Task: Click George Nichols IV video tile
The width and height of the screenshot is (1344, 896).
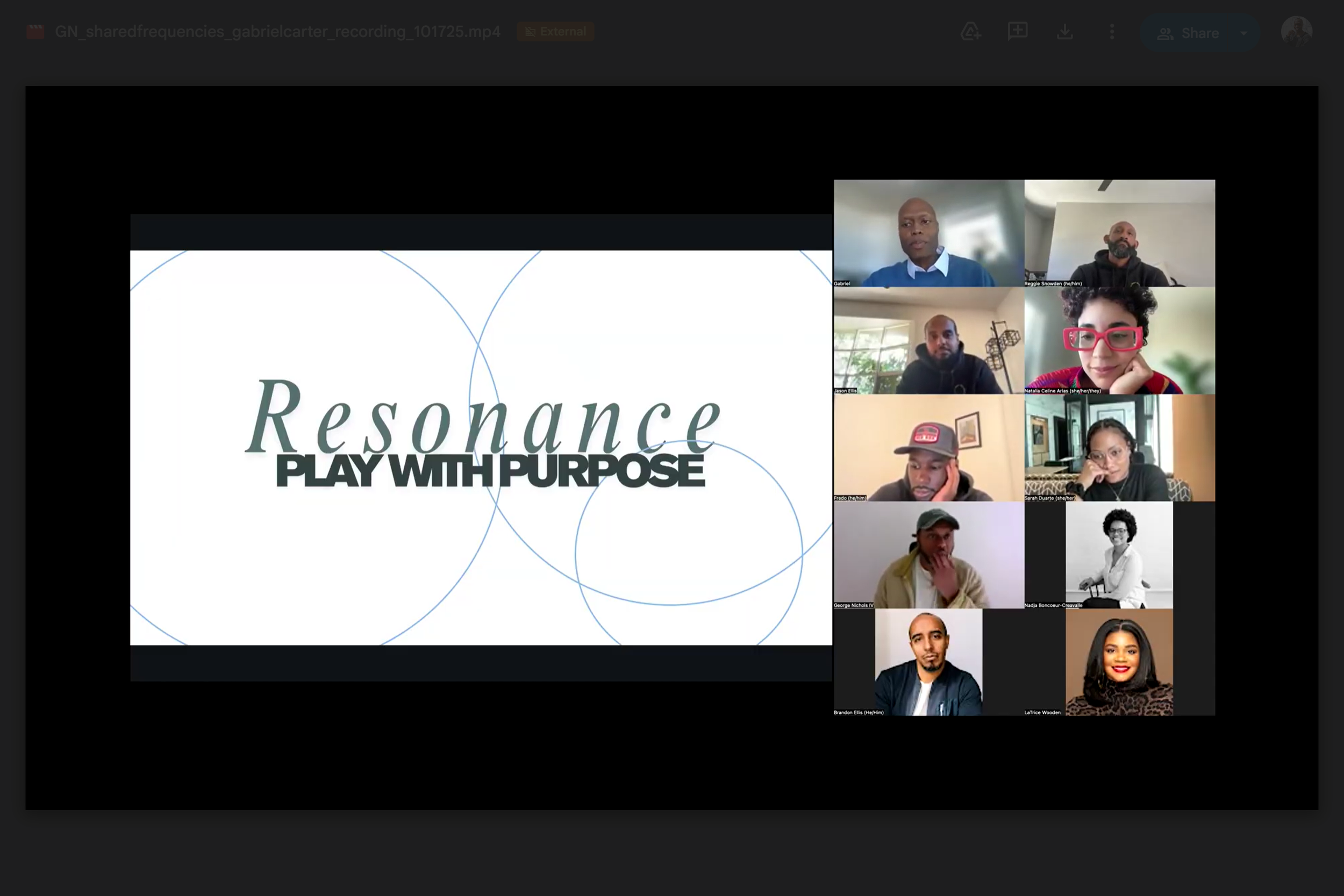Action: (x=928, y=555)
